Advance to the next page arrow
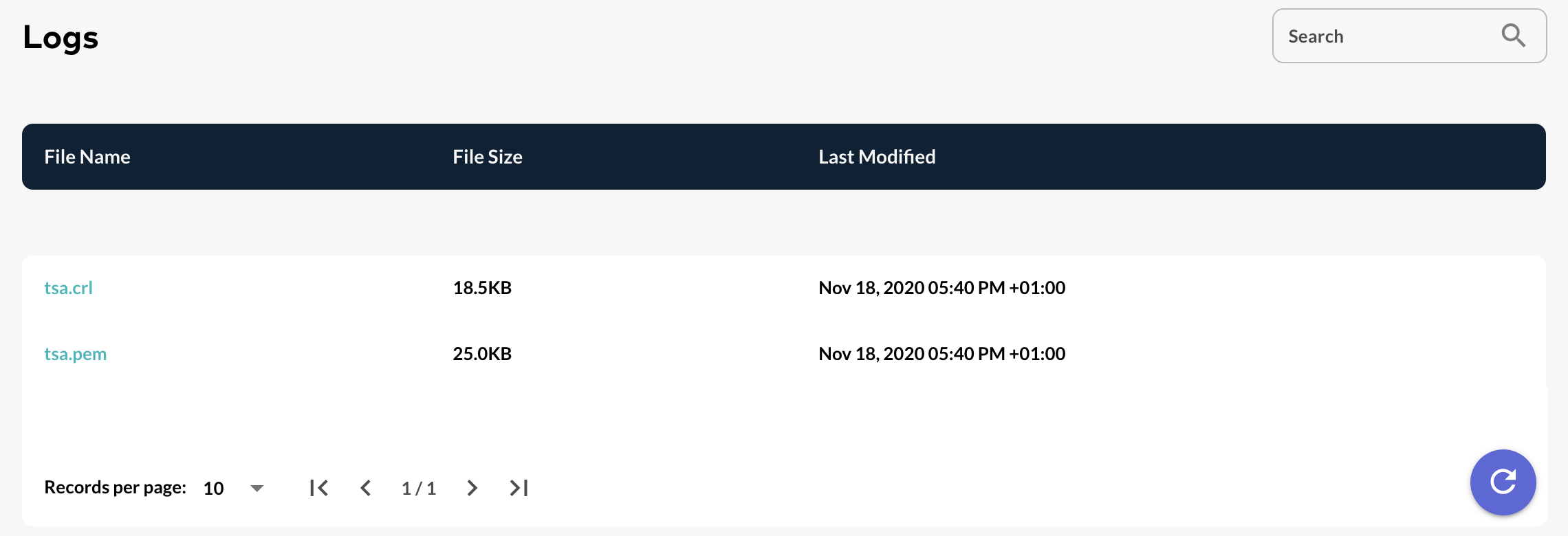 472,488
